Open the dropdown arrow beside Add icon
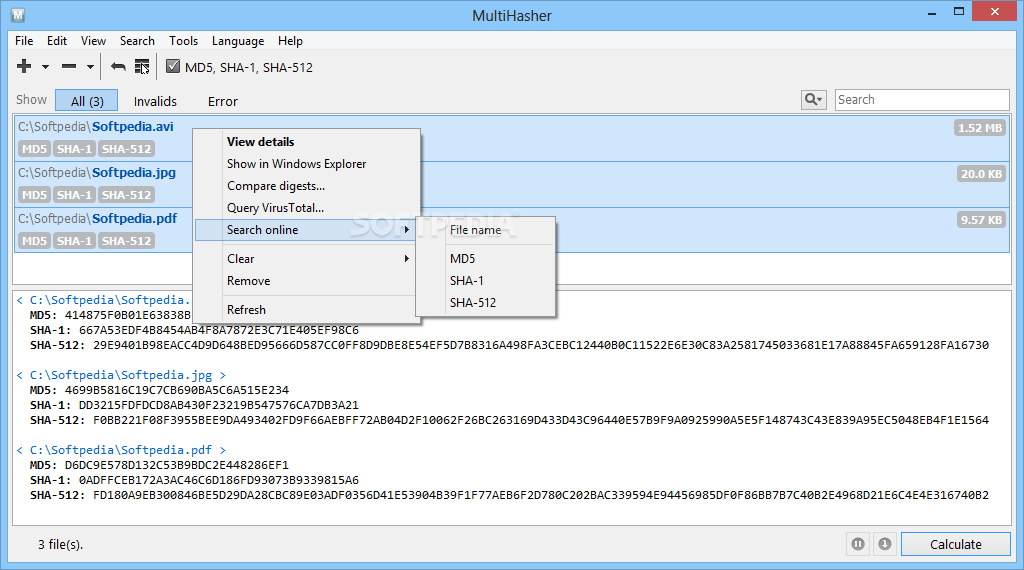The width and height of the screenshot is (1024, 570). tap(45, 67)
